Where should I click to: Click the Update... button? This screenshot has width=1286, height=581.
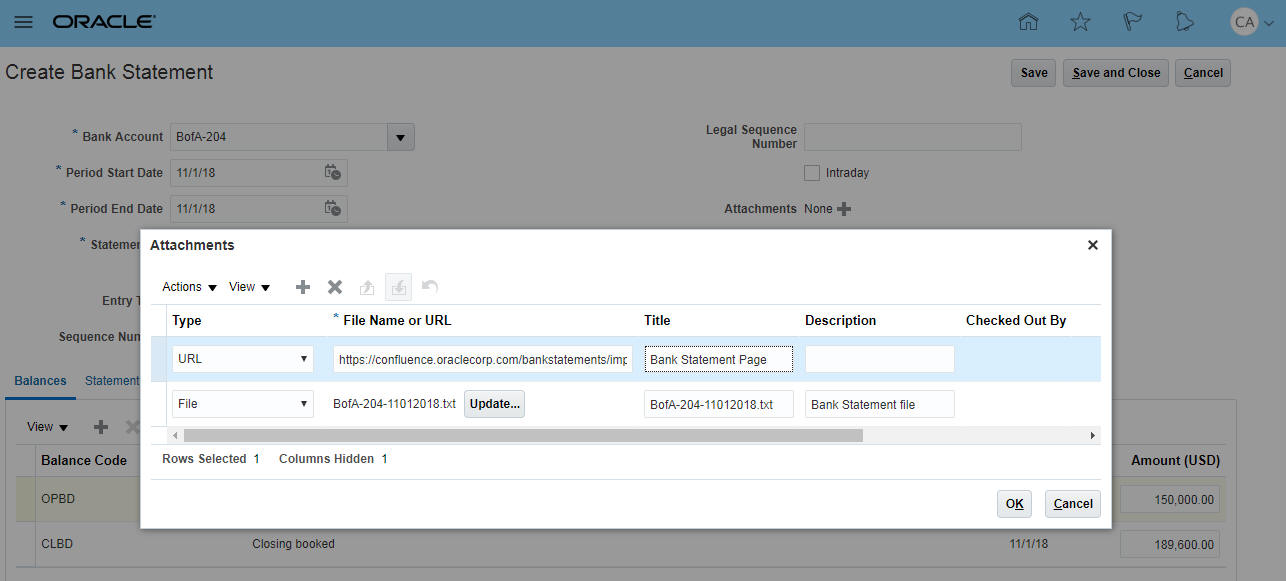pos(494,404)
